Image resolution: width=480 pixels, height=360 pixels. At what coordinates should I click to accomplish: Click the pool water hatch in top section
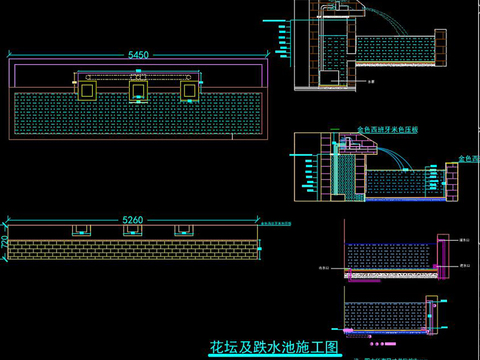click(395, 49)
